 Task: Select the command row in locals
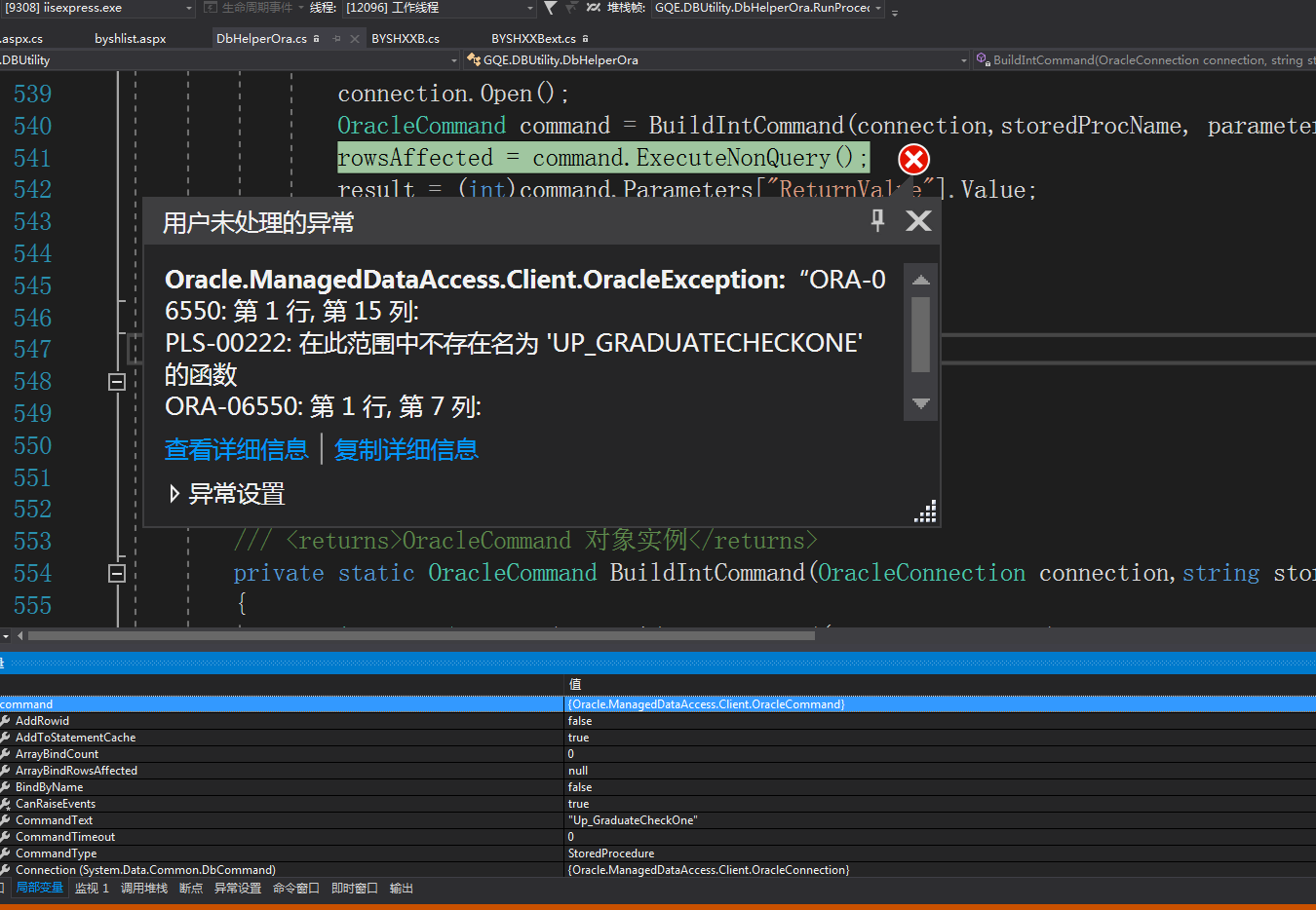658,704
